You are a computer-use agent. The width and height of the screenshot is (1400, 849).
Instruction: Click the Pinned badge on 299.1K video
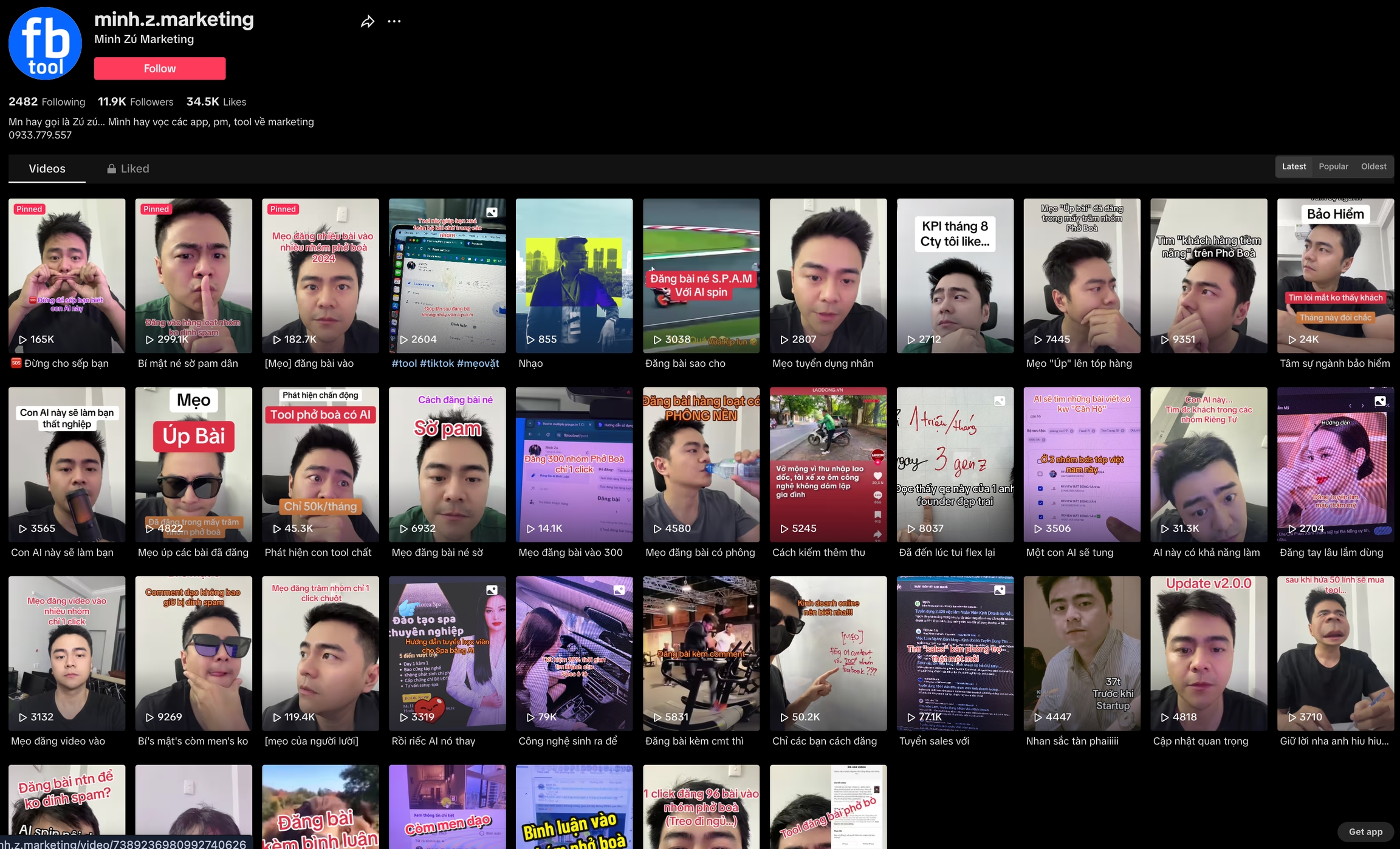tap(156, 209)
